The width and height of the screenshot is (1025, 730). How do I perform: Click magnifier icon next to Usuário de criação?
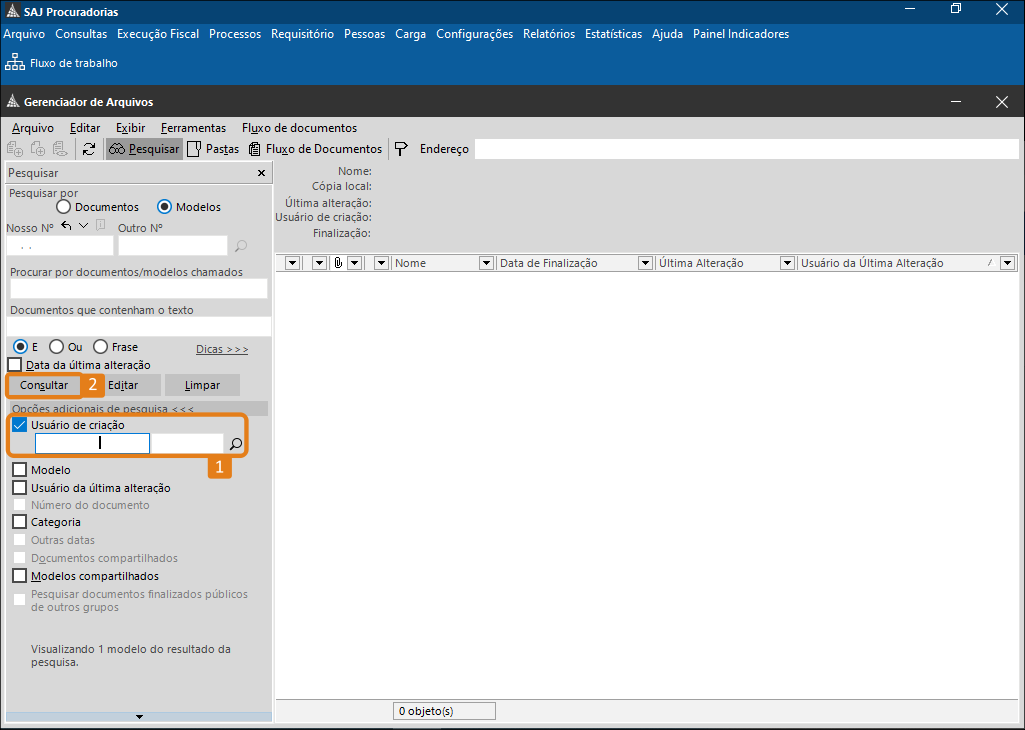point(236,443)
